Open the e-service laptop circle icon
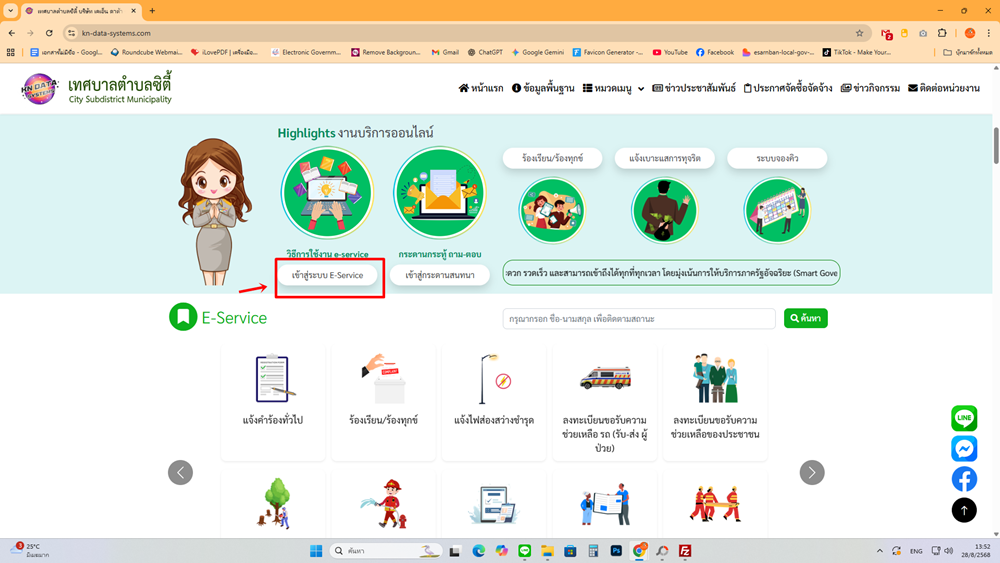Image resolution: width=1000 pixels, height=563 pixels. click(x=327, y=193)
